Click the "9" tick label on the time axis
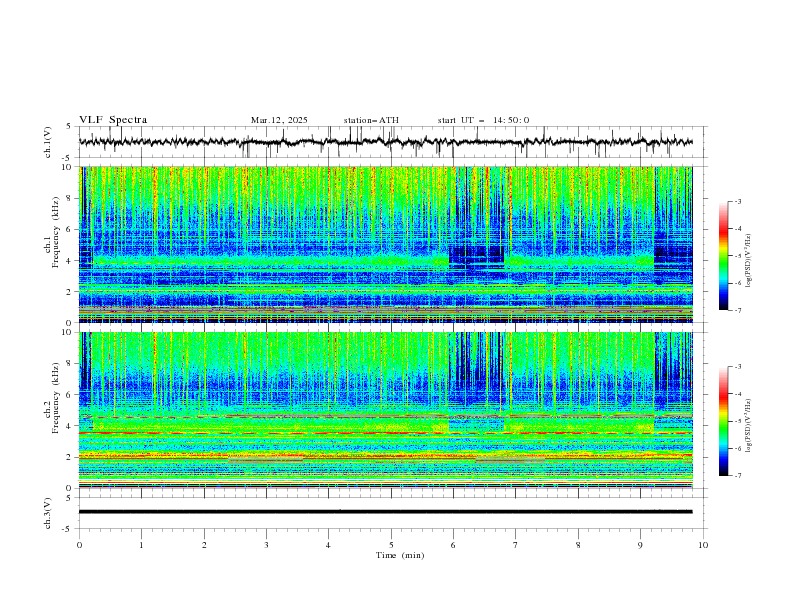 click(x=640, y=545)
